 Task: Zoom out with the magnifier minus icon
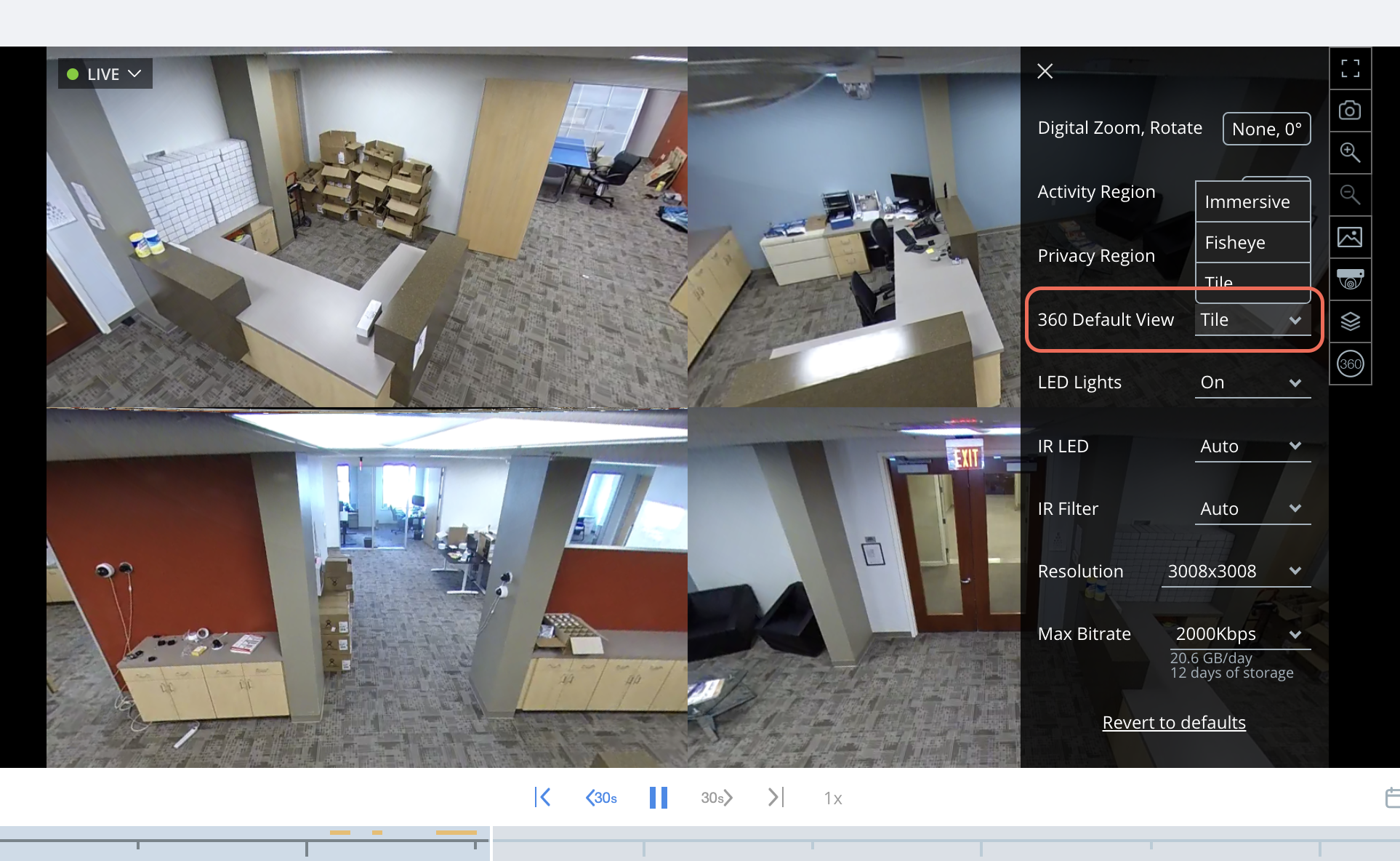pyautogui.click(x=1350, y=195)
